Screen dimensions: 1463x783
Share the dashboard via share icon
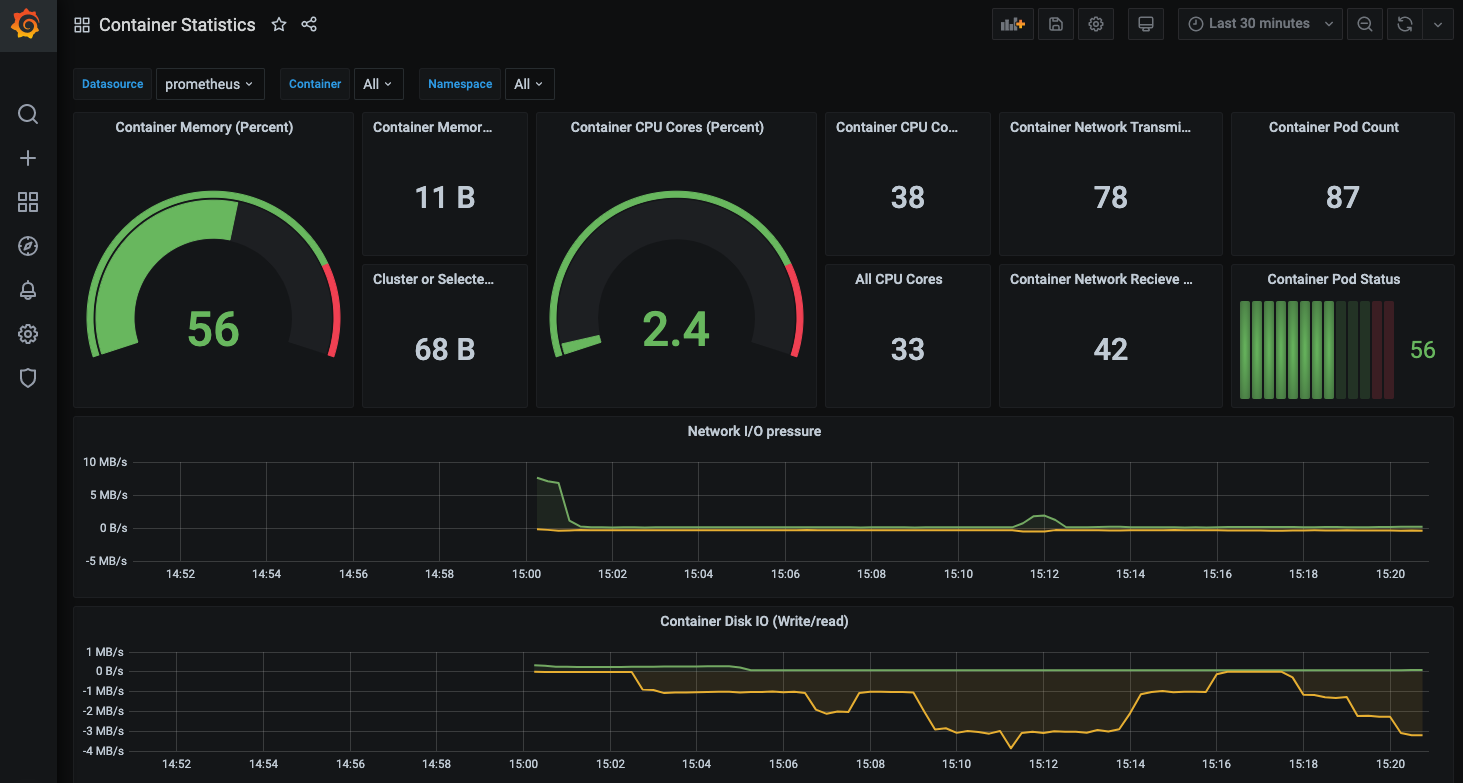click(x=309, y=25)
